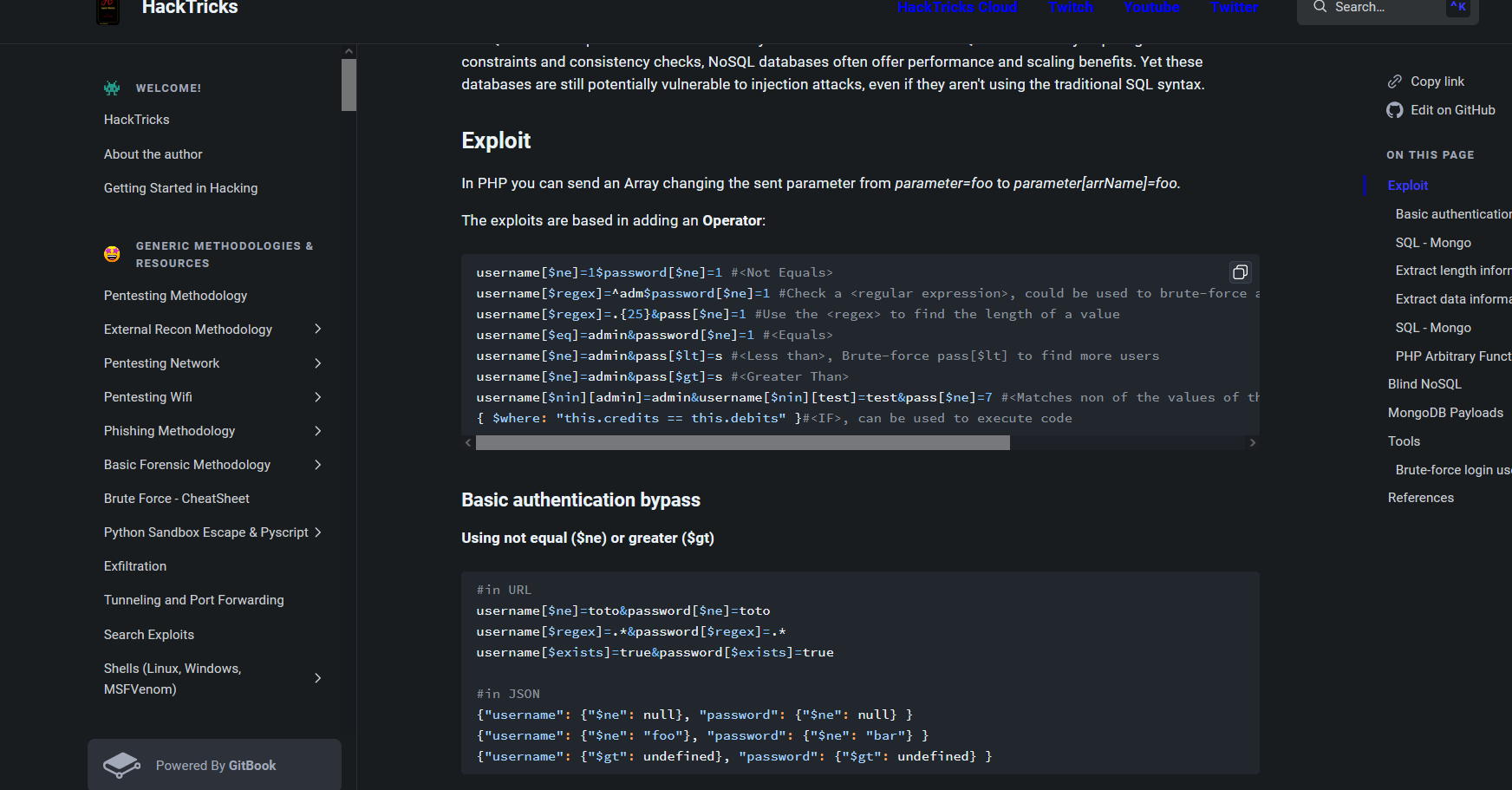
Task: Jump to Exploit section in page outline
Action: tap(1408, 186)
